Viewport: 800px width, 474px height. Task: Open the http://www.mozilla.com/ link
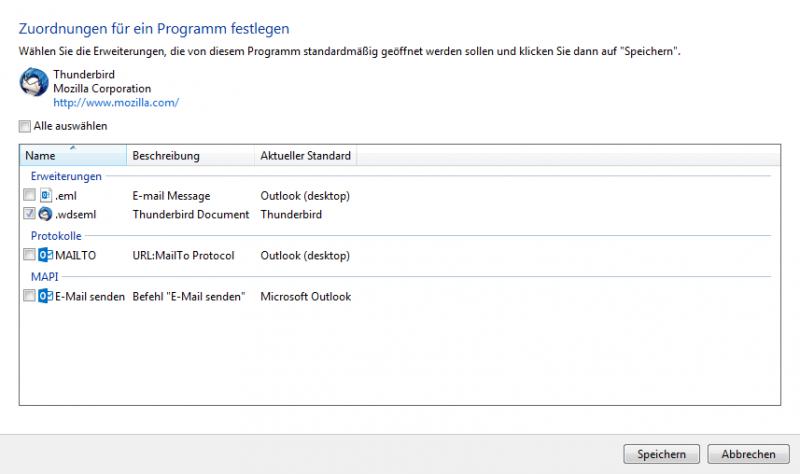[116, 102]
